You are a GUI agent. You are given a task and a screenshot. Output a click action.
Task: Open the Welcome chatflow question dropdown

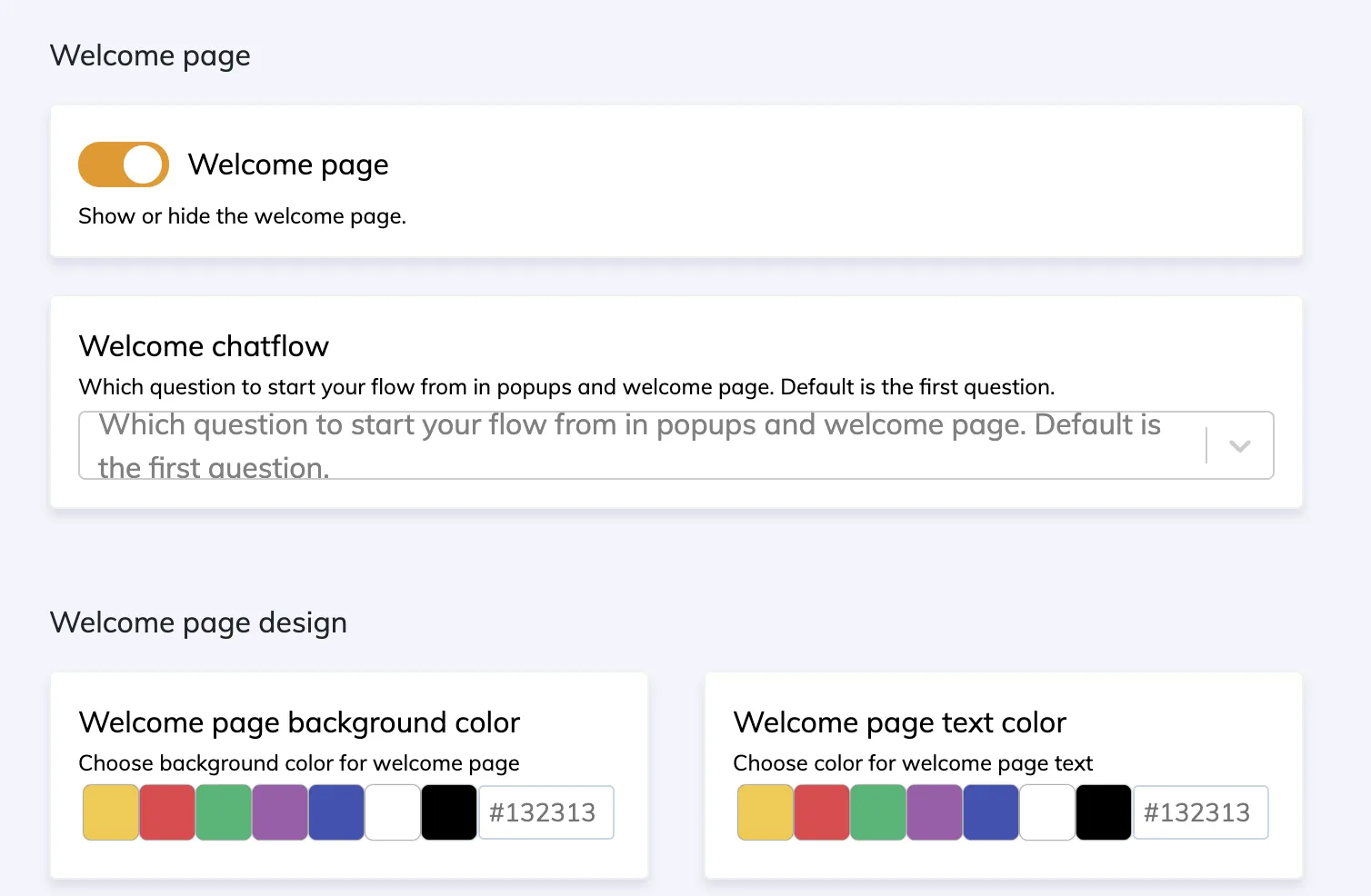(x=675, y=445)
